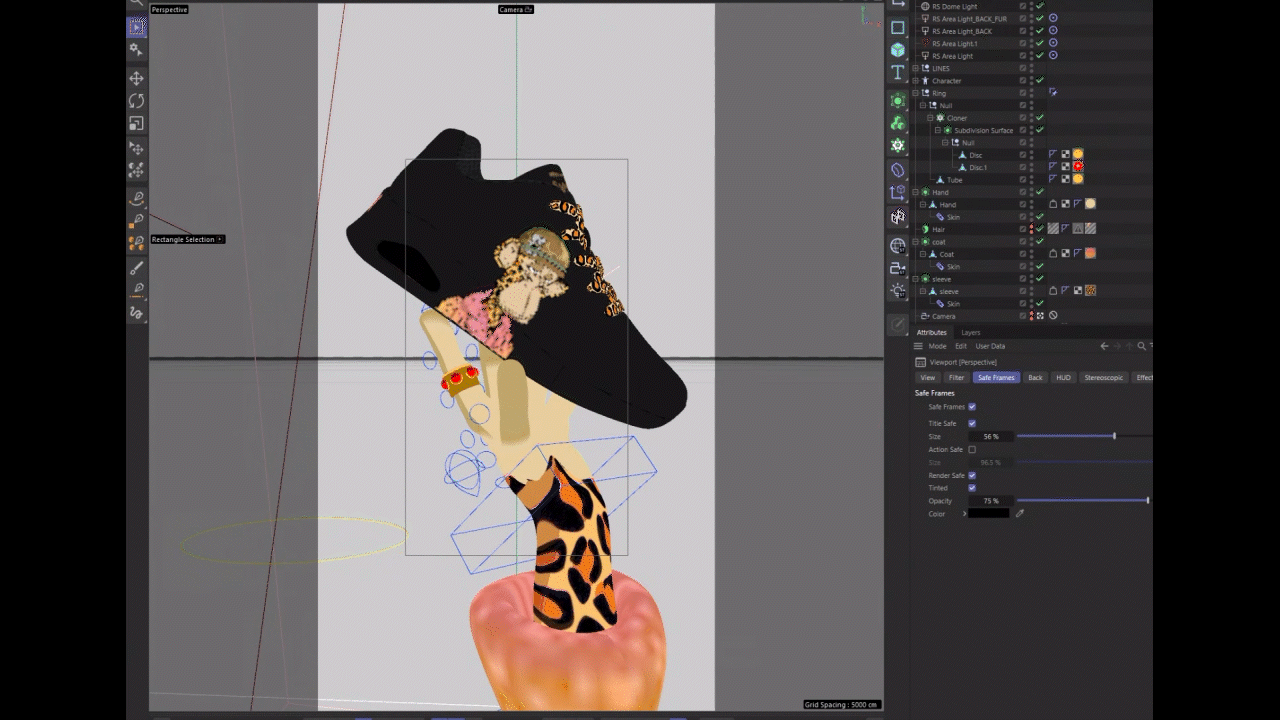Toggle the green checkmark of RS Dome Light
This screenshot has width=1280, height=720.
click(1040, 6)
